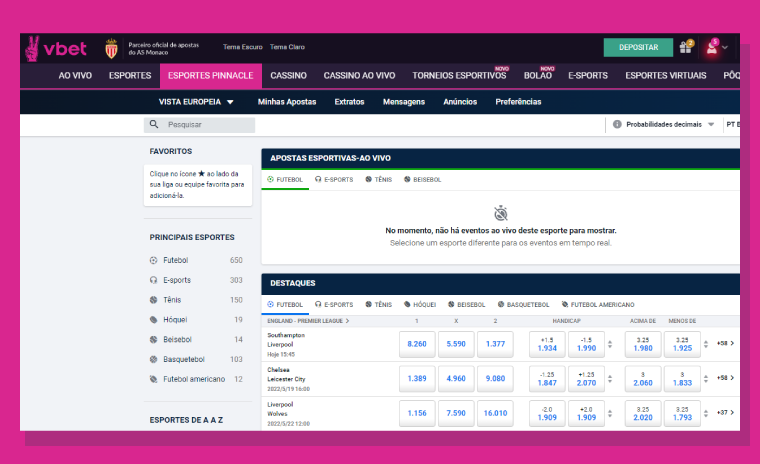Select Beisebol tab in live betting panel
This screenshot has width=760, height=464.
(423, 179)
